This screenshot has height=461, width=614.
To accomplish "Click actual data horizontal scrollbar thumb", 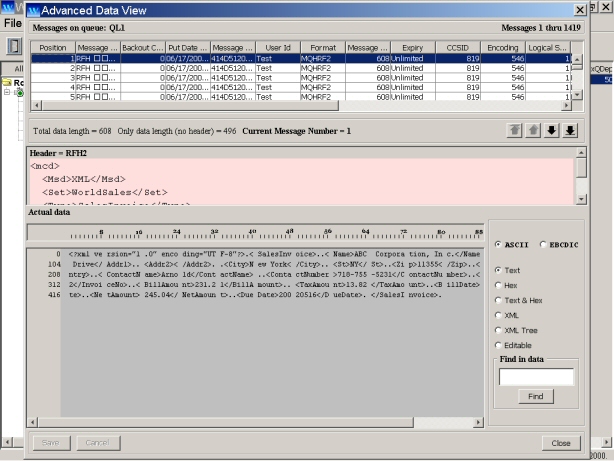I will click(x=226, y=422).
